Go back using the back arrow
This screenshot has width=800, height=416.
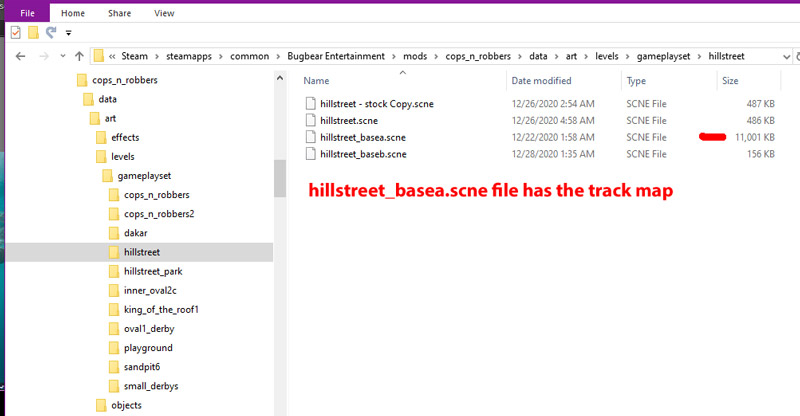coord(20,56)
